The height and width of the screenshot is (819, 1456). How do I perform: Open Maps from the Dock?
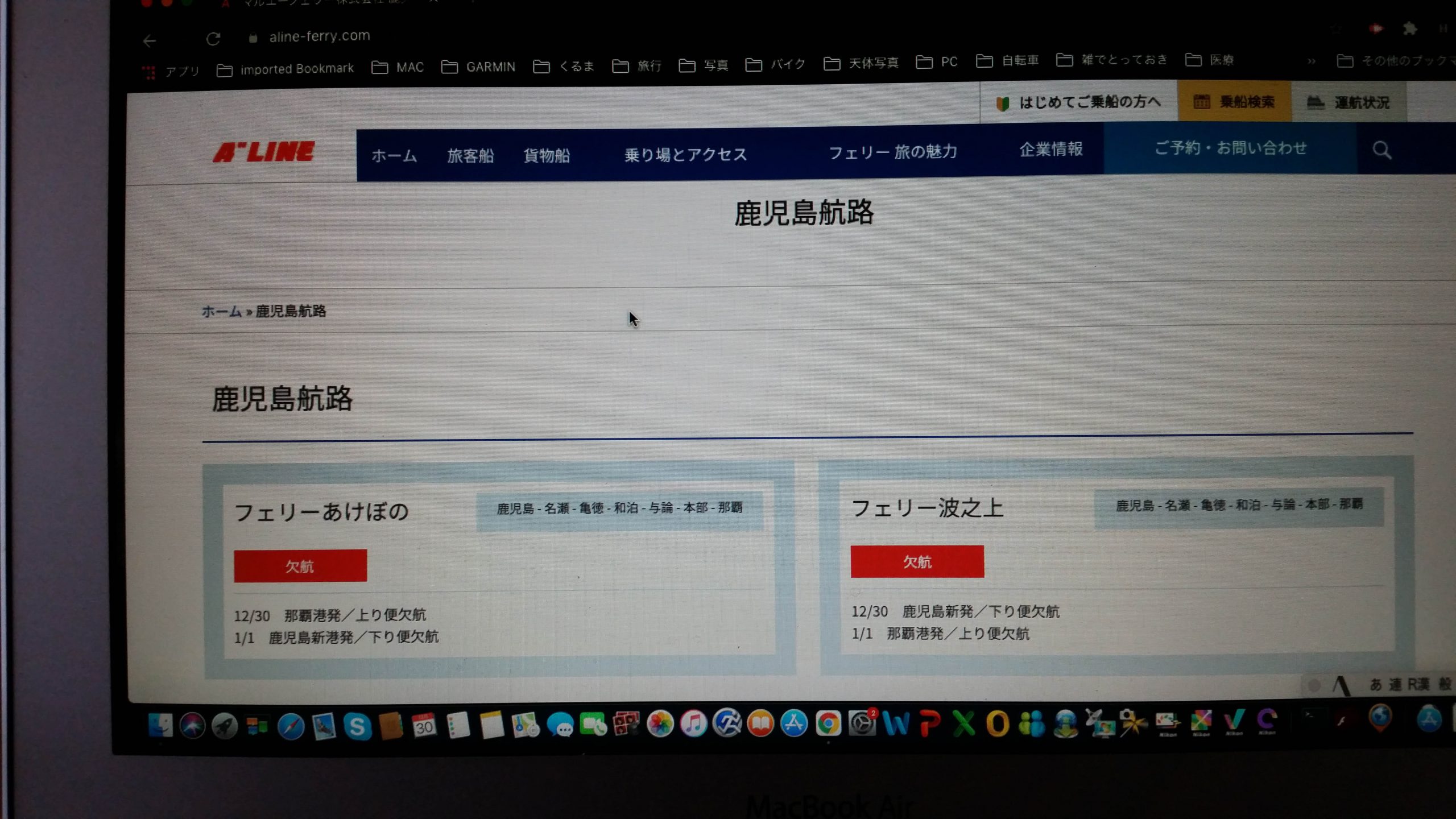[x=526, y=725]
